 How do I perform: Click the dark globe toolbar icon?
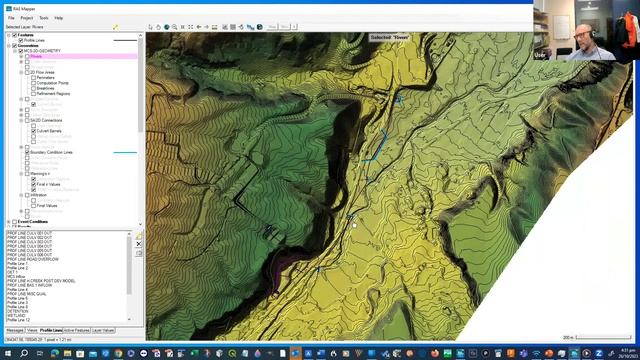(x=167, y=27)
